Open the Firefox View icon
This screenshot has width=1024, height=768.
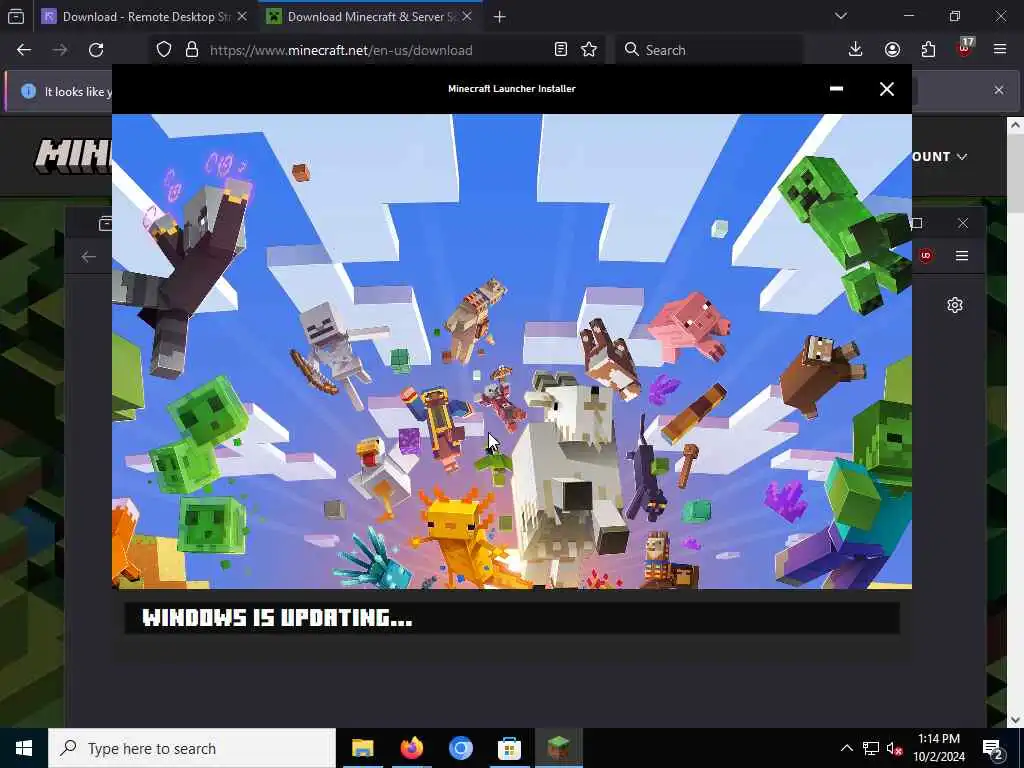tap(16, 16)
